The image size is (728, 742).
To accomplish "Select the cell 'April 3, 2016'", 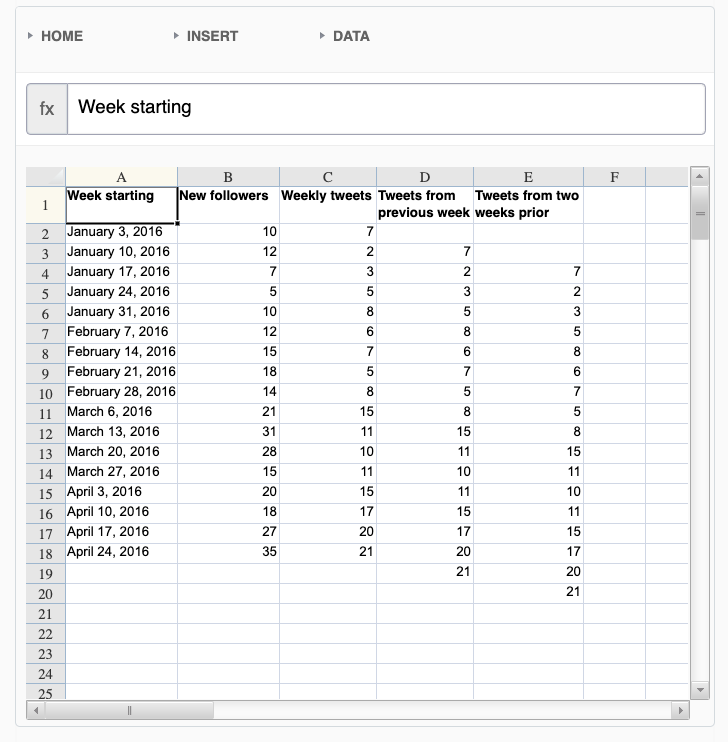I will pyautogui.click(x=122, y=494).
